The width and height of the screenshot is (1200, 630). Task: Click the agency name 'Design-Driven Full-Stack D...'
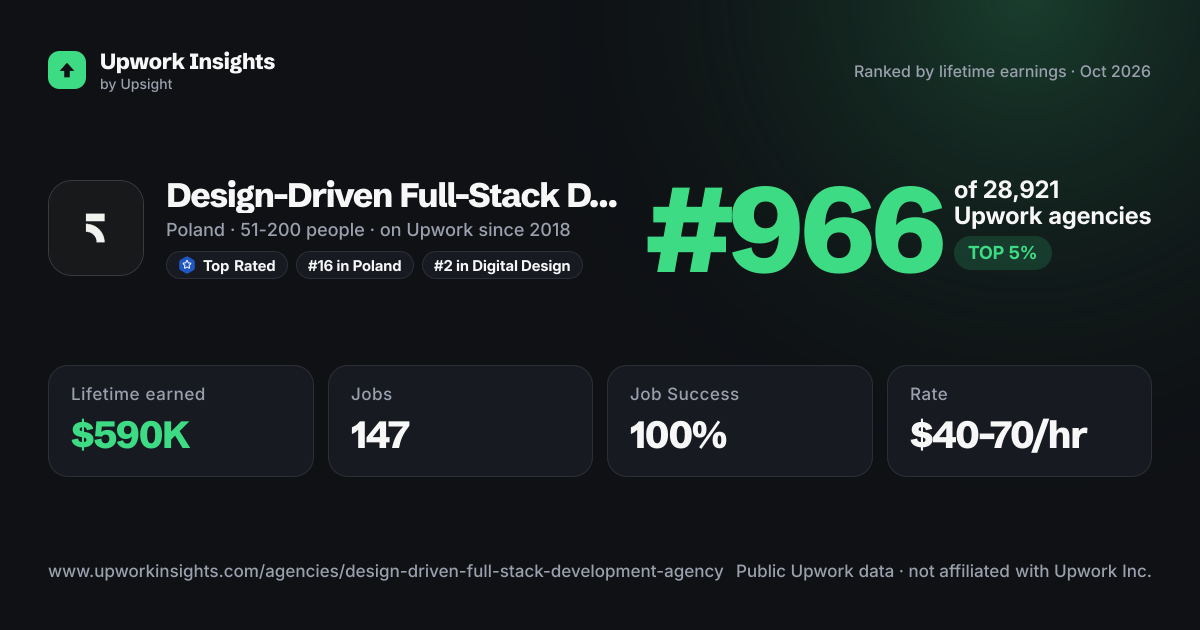(x=392, y=196)
